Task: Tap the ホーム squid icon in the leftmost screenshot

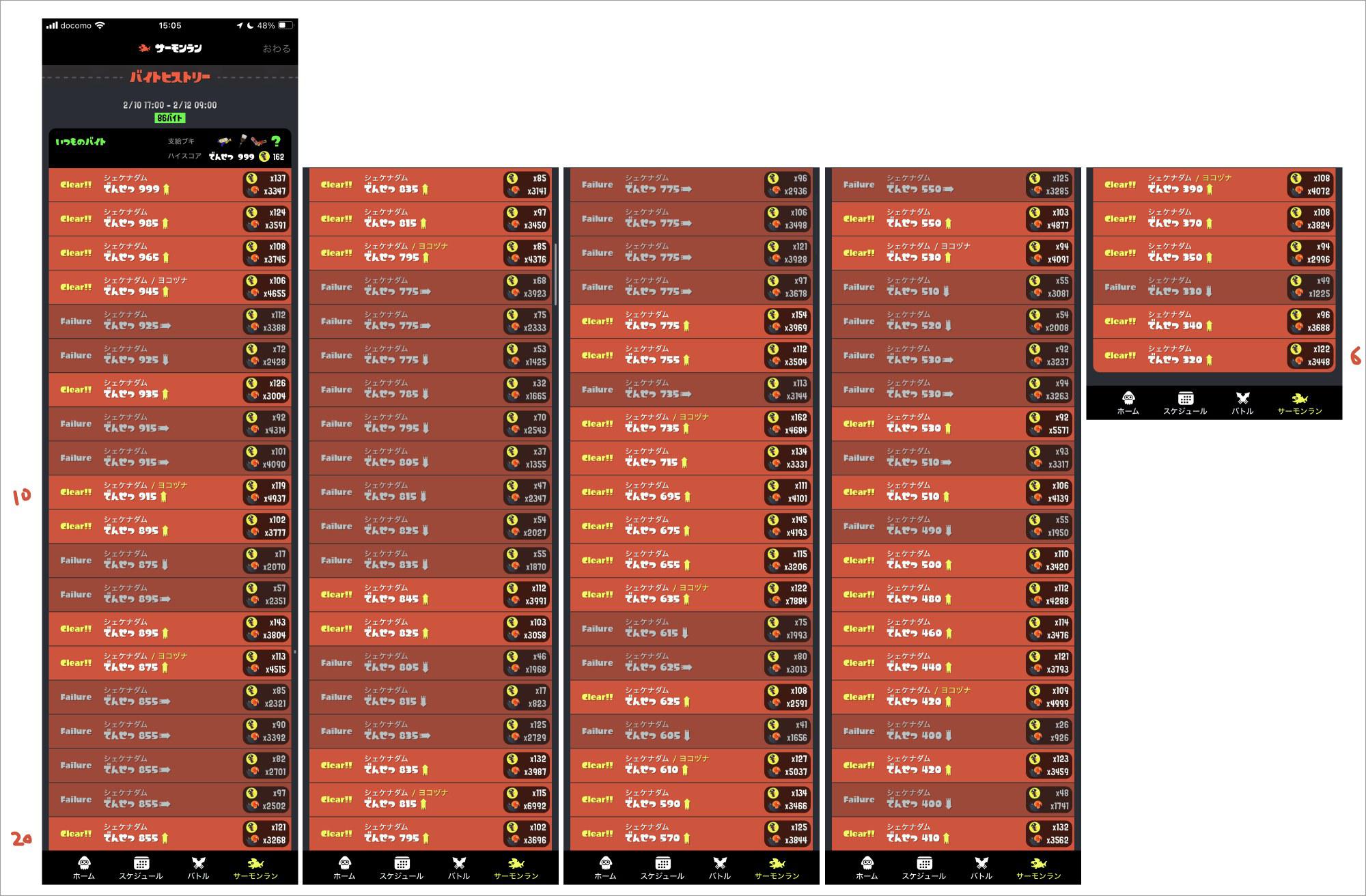Action: [x=84, y=863]
